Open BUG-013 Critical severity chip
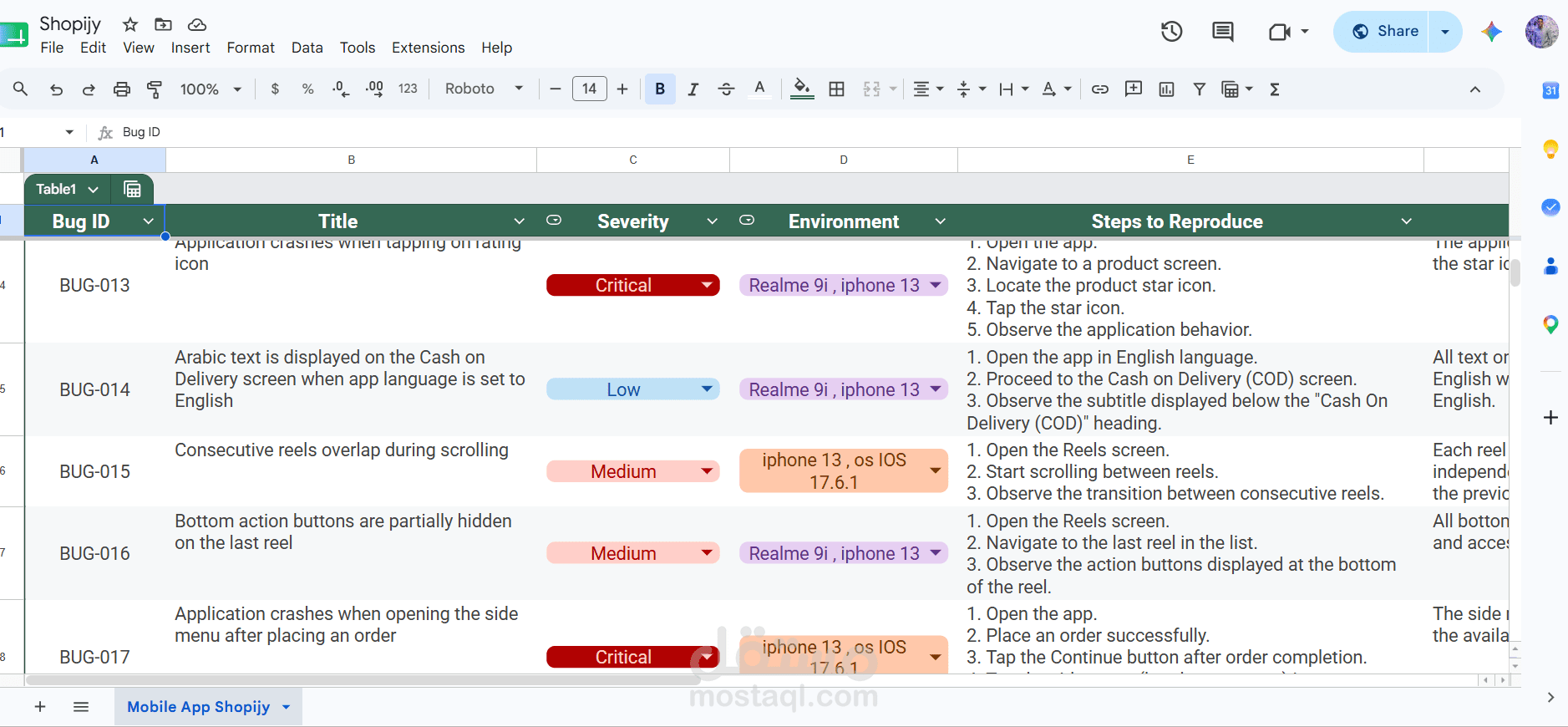Screen dimensions: 1568x727 point(633,285)
